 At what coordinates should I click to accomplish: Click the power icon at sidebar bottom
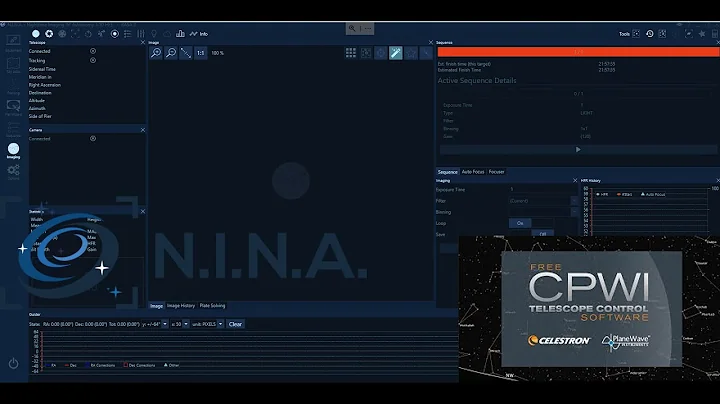tap(13, 364)
